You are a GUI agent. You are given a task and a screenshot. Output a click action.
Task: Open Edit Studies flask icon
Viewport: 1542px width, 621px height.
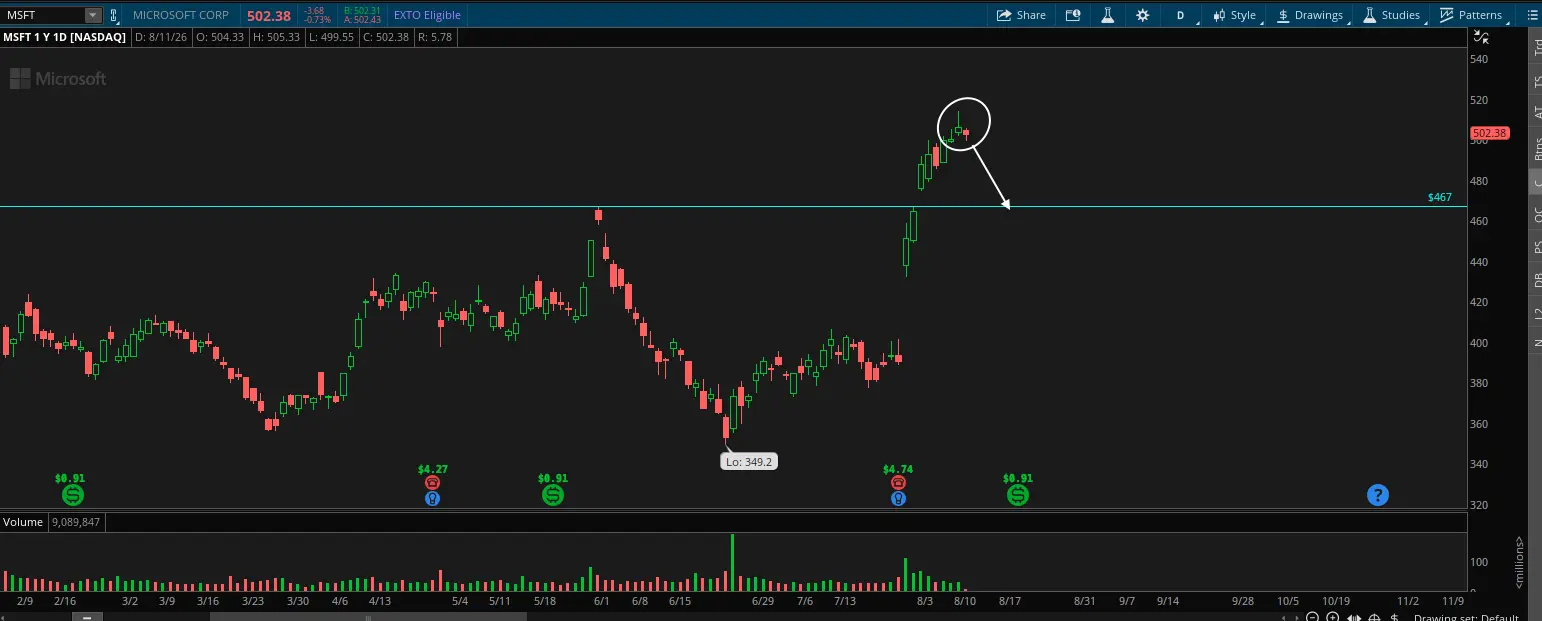(x=1107, y=15)
